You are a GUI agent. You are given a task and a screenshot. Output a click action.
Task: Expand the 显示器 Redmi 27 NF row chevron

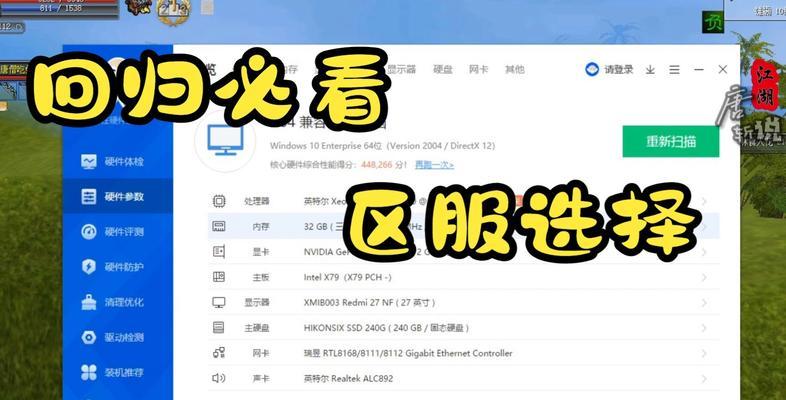point(704,303)
